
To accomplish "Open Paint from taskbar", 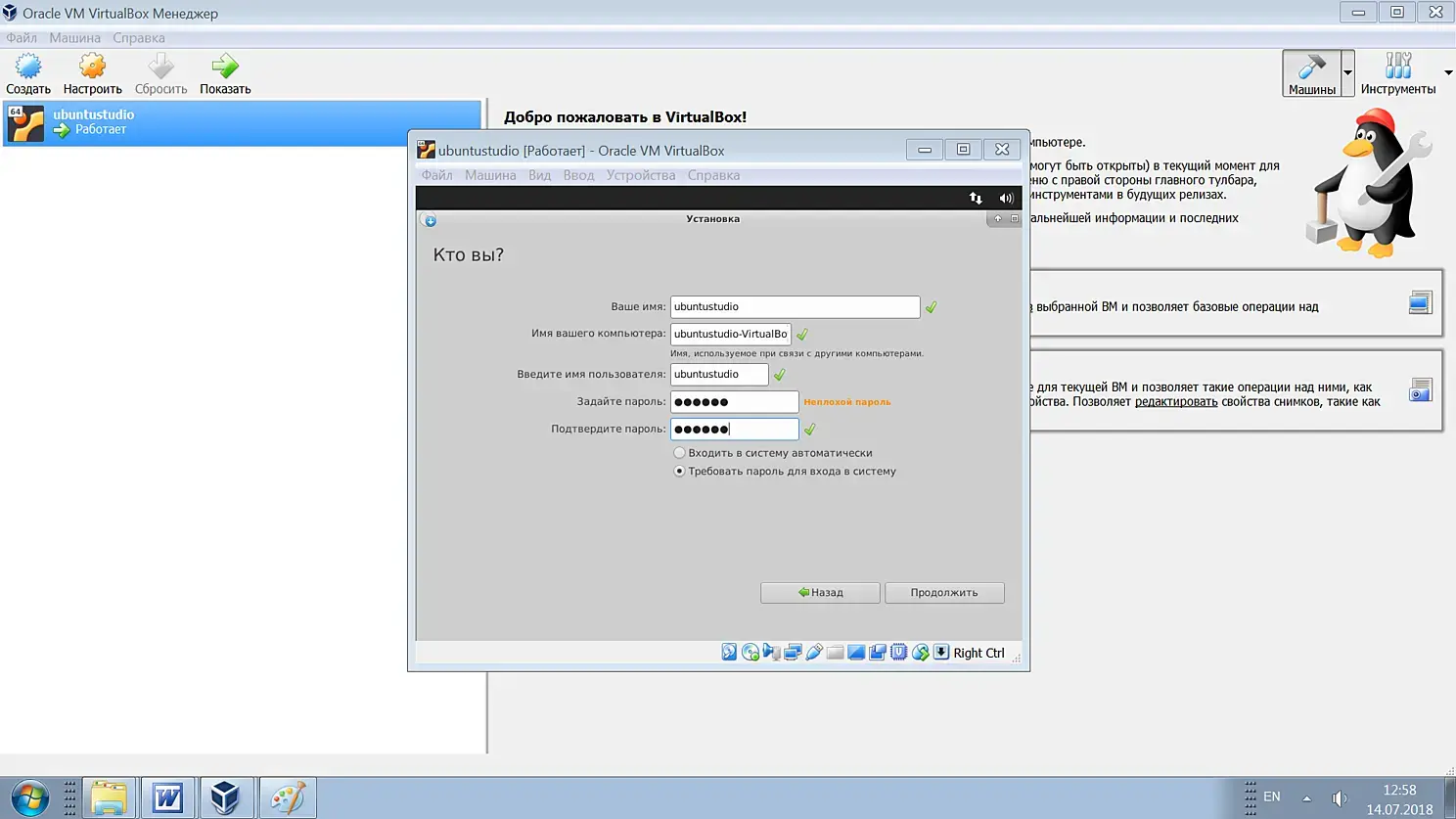I will (x=287, y=797).
